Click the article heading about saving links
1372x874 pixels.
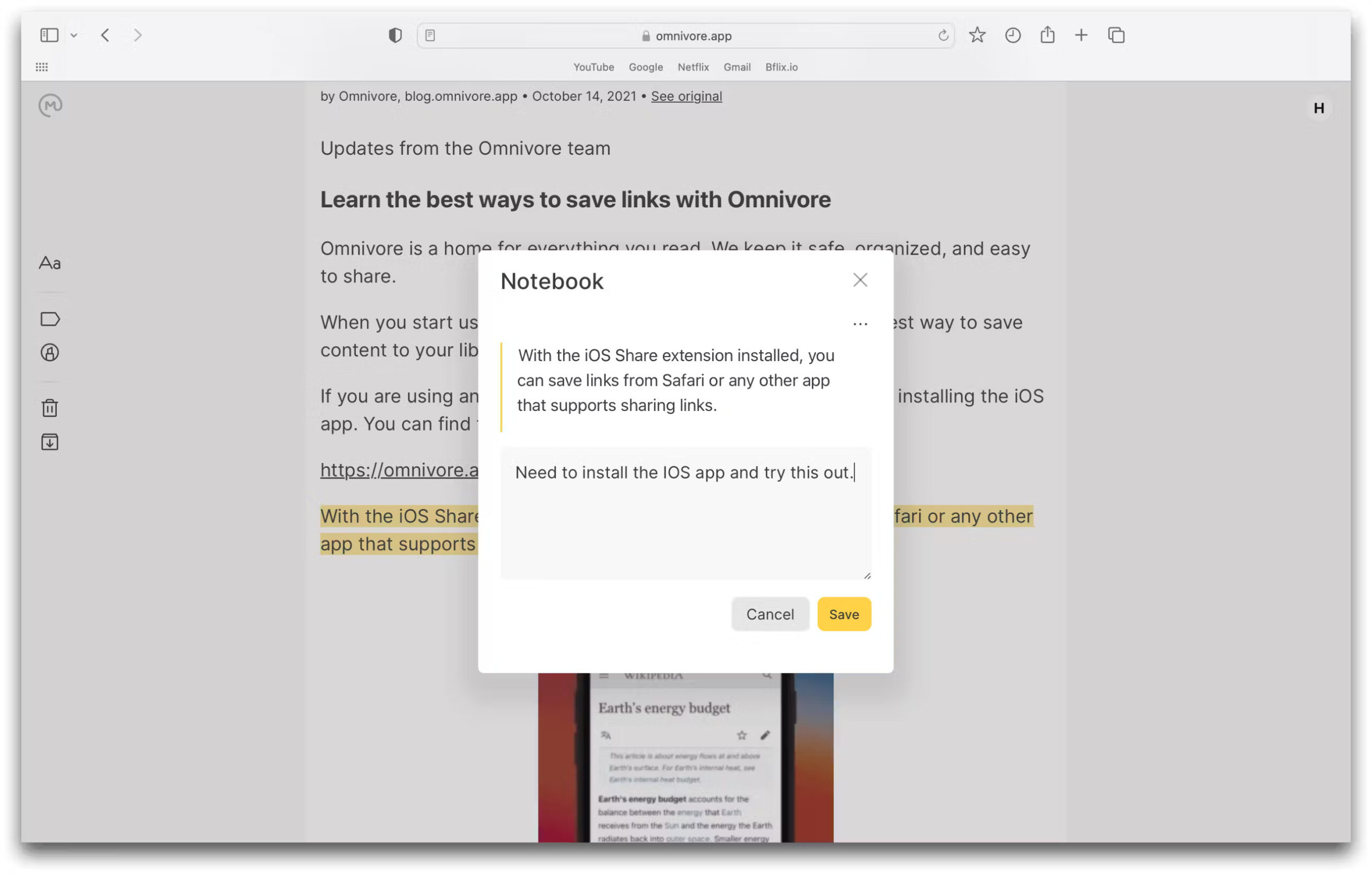575,199
